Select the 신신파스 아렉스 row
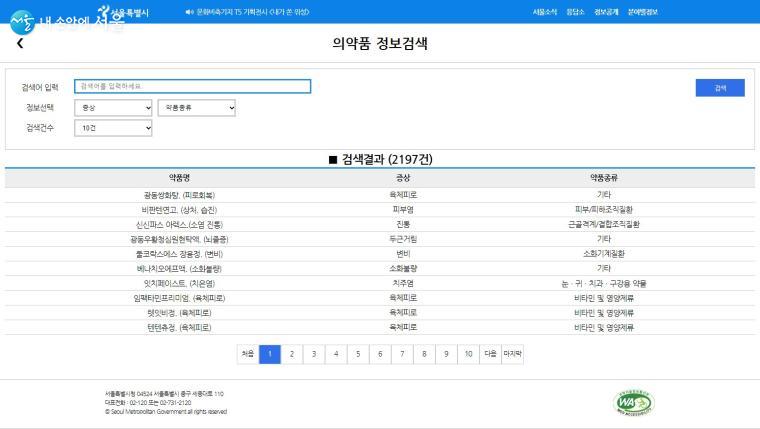This screenshot has width=760, height=429. pos(380,224)
